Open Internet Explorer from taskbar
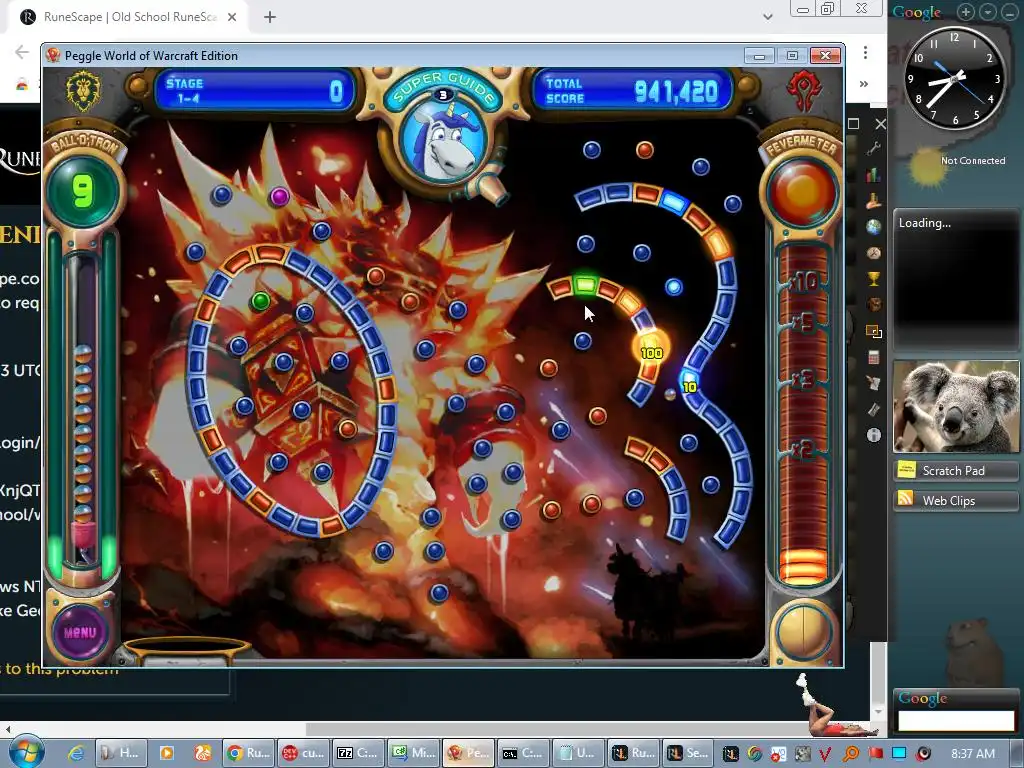Screen dimensions: 1024x768 point(76,753)
